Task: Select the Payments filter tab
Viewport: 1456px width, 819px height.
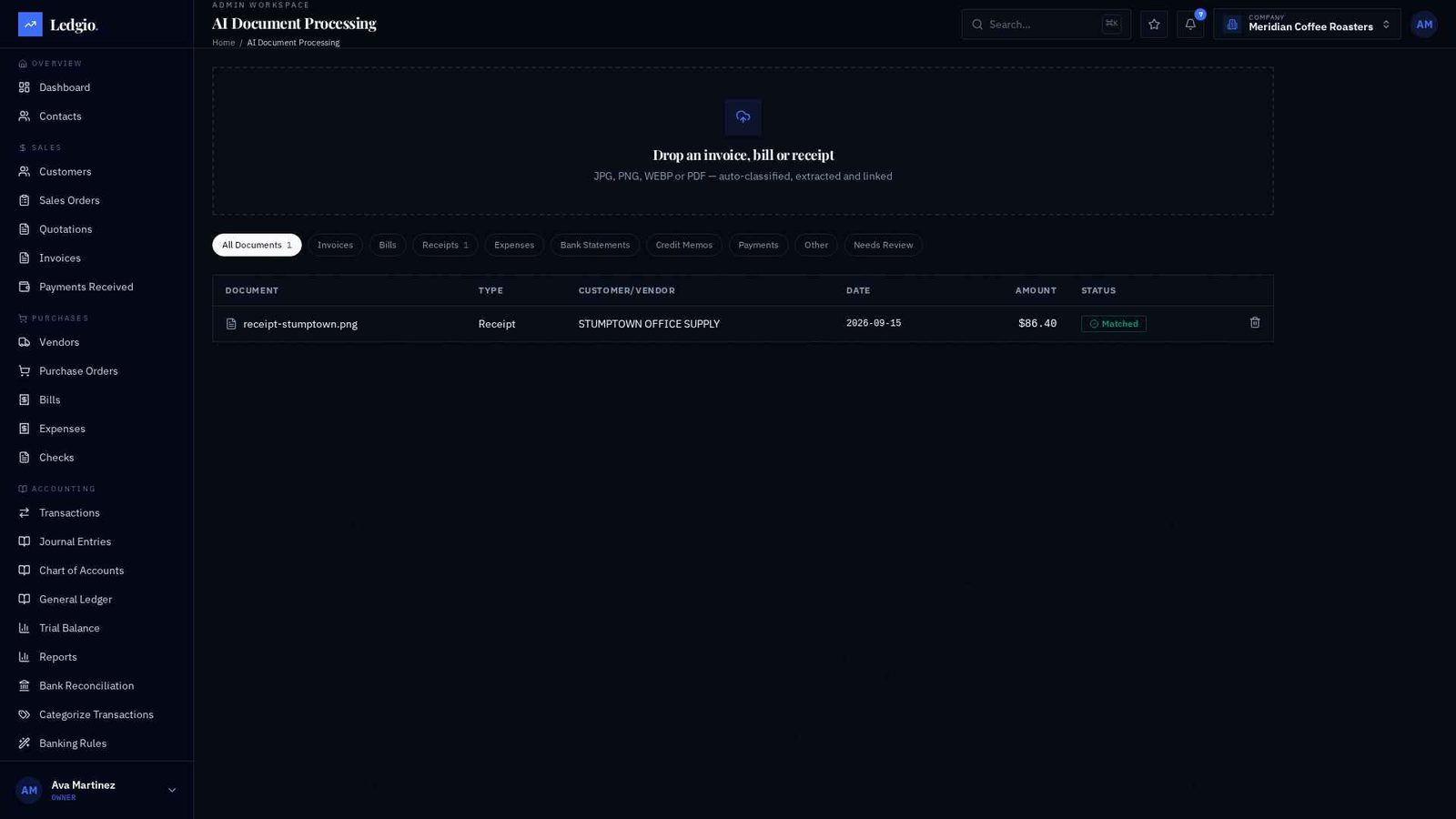Action: [x=758, y=245]
